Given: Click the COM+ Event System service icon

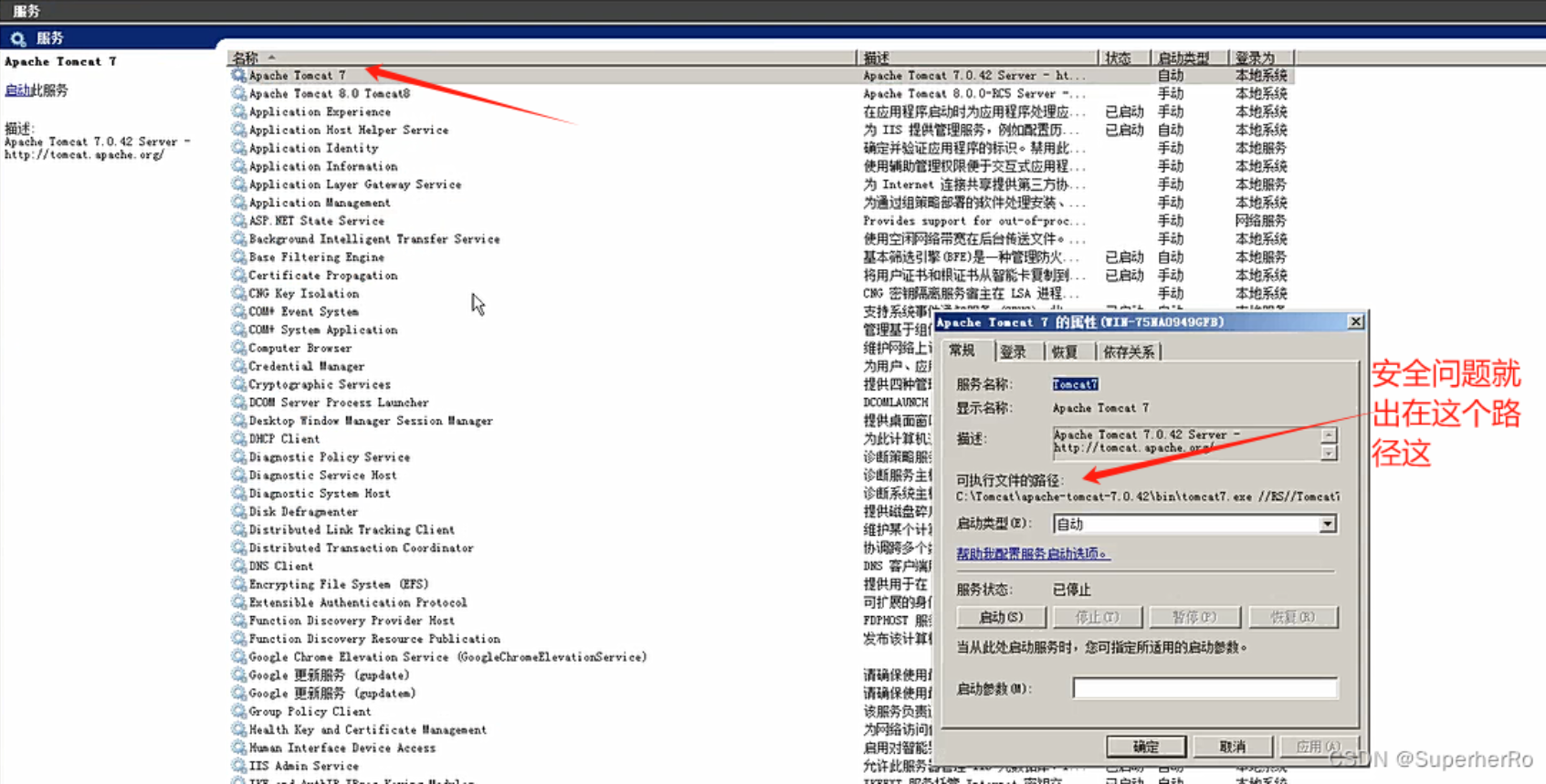Looking at the screenshot, I should coord(239,312).
